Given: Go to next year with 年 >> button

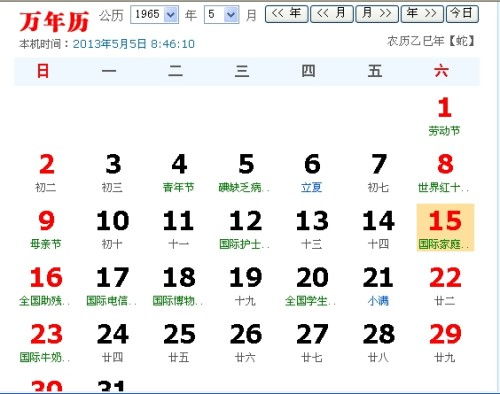Looking at the screenshot, I should coord(422,14).
